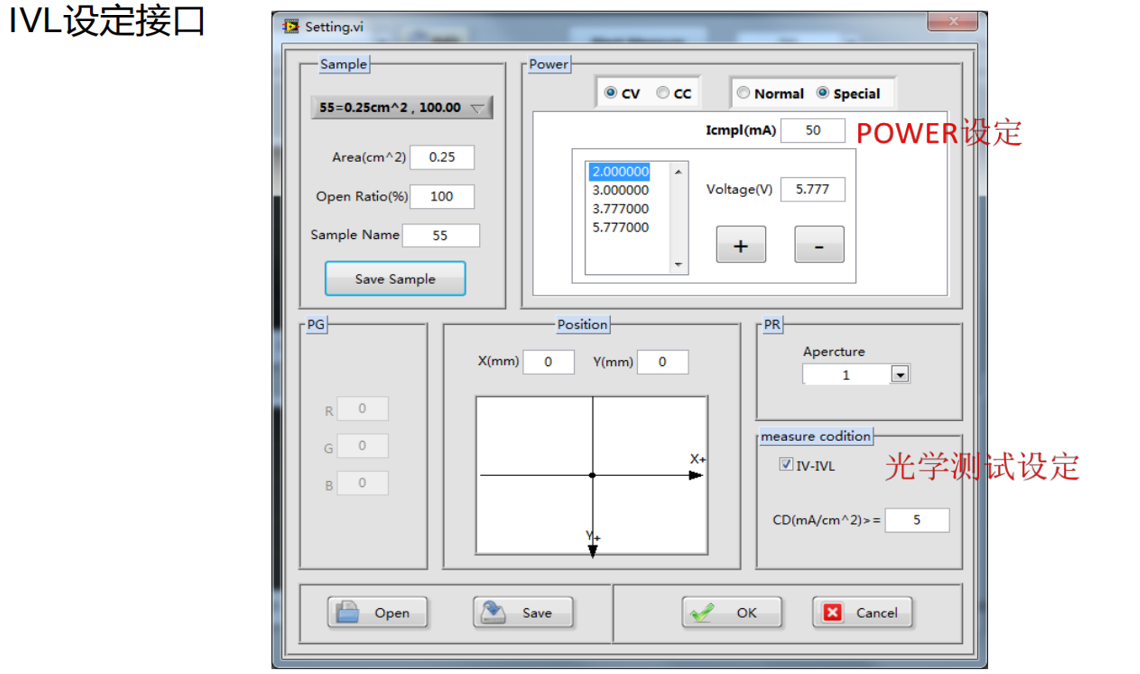
Task: Toggle the IV-IVL checkbox
Action: click(786, 465)
